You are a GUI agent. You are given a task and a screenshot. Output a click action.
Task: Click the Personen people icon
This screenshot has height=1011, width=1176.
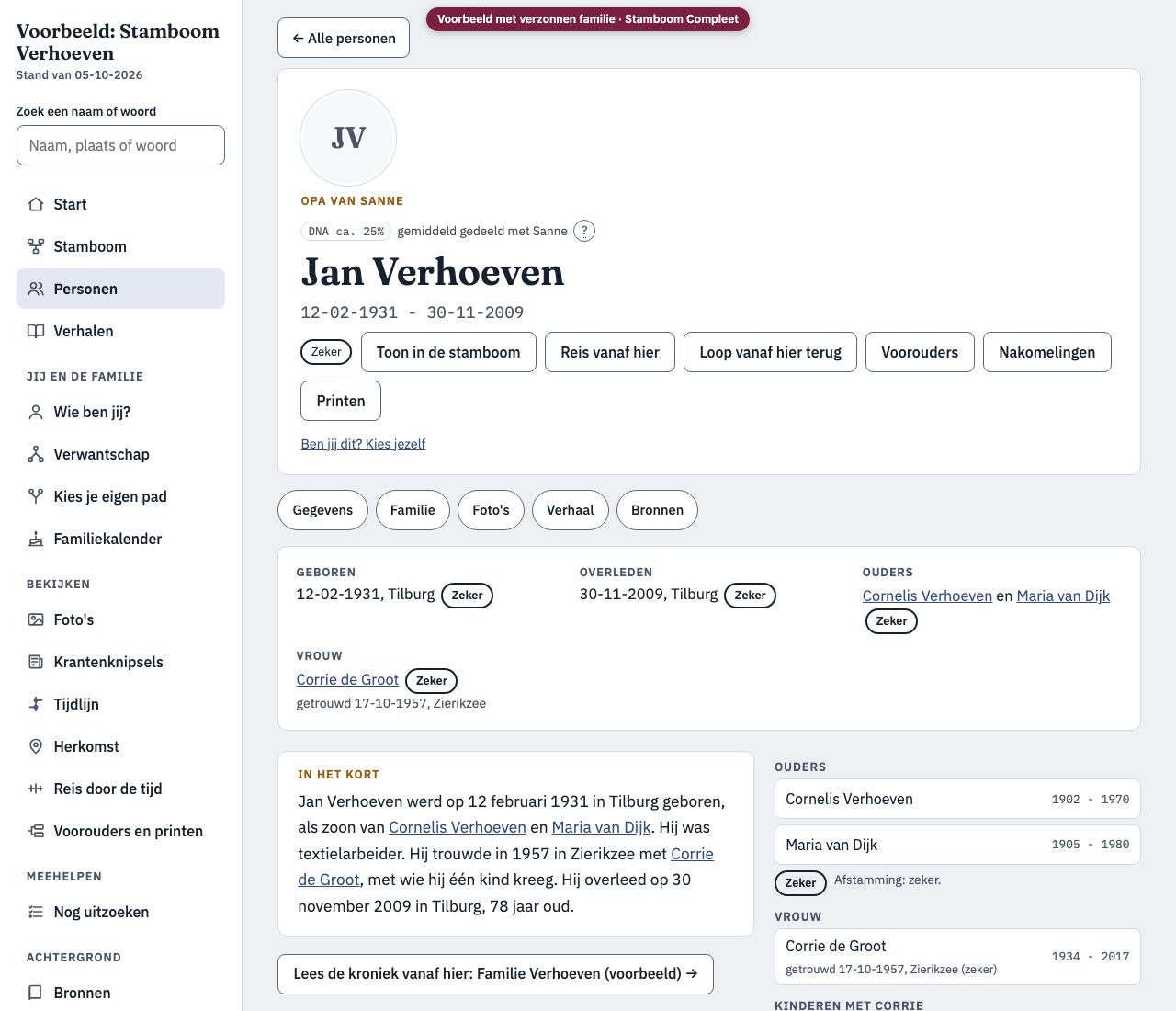36,289
